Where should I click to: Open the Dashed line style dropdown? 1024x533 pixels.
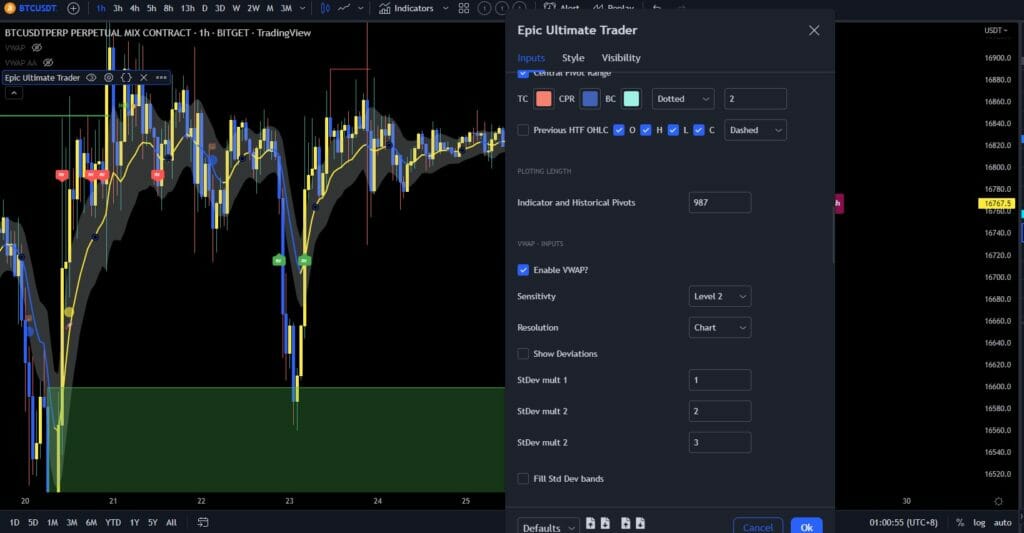756,130
